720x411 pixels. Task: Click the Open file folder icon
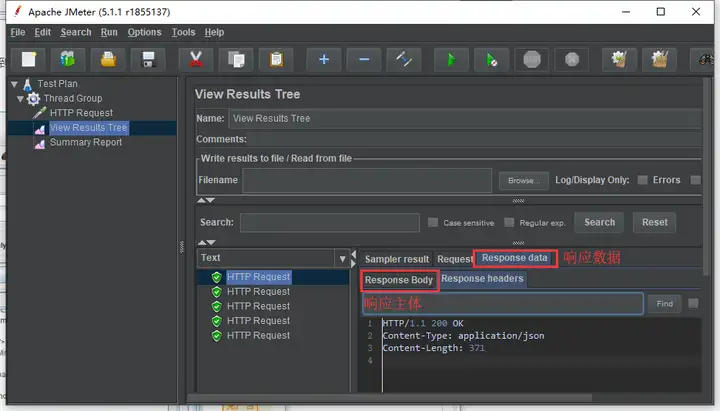click(108, 59)
